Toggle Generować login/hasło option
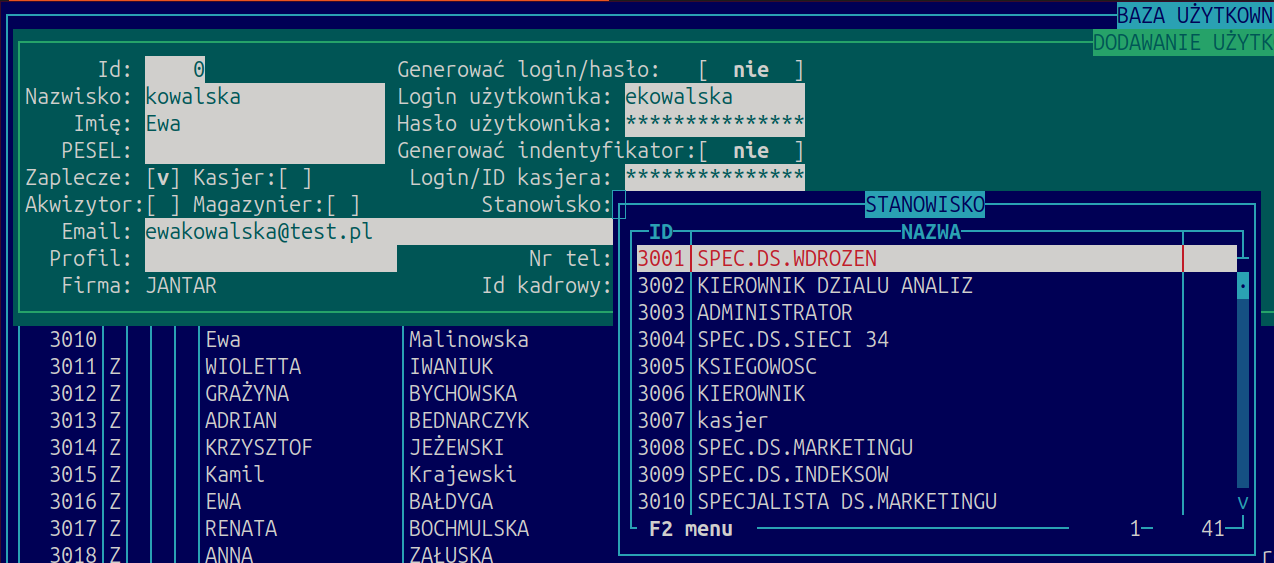This screenshot has width=1274, height=563. pyautogui.click(x=750, y=70)
